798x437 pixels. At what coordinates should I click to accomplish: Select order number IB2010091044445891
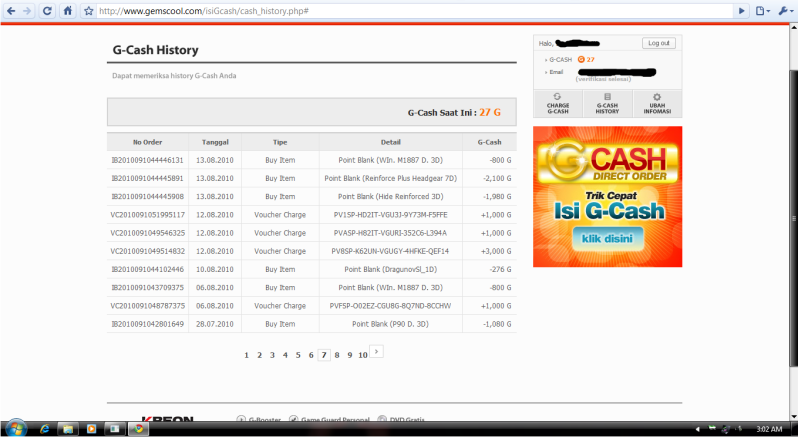click(148, 178)
